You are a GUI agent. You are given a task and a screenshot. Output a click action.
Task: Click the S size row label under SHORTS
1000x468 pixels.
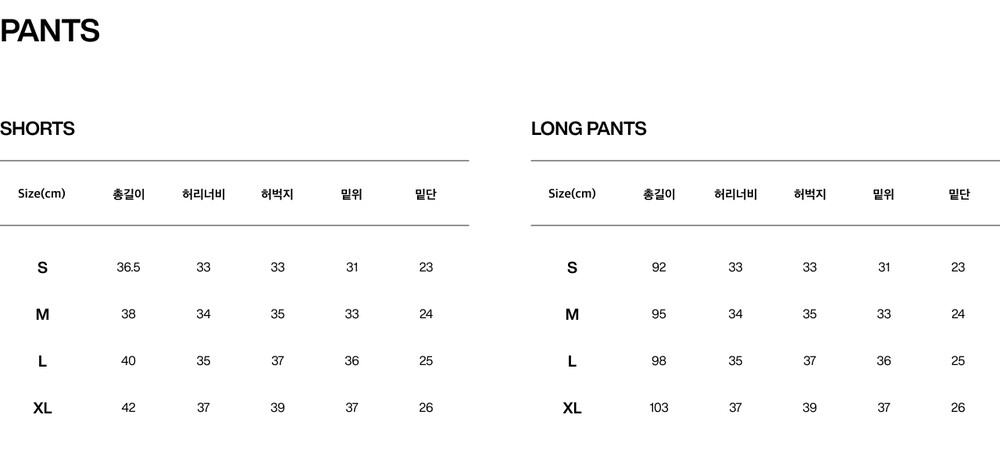[42, 267]
